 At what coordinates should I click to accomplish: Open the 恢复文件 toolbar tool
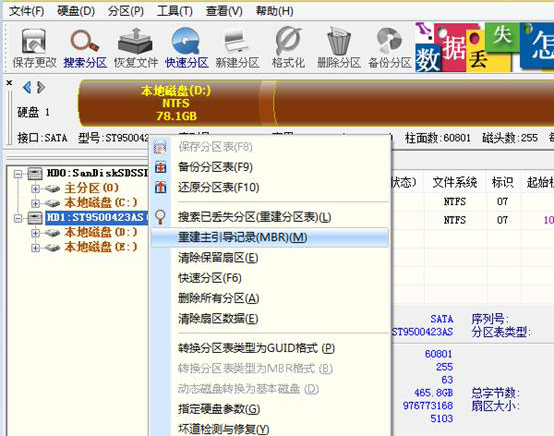point(136,48)
